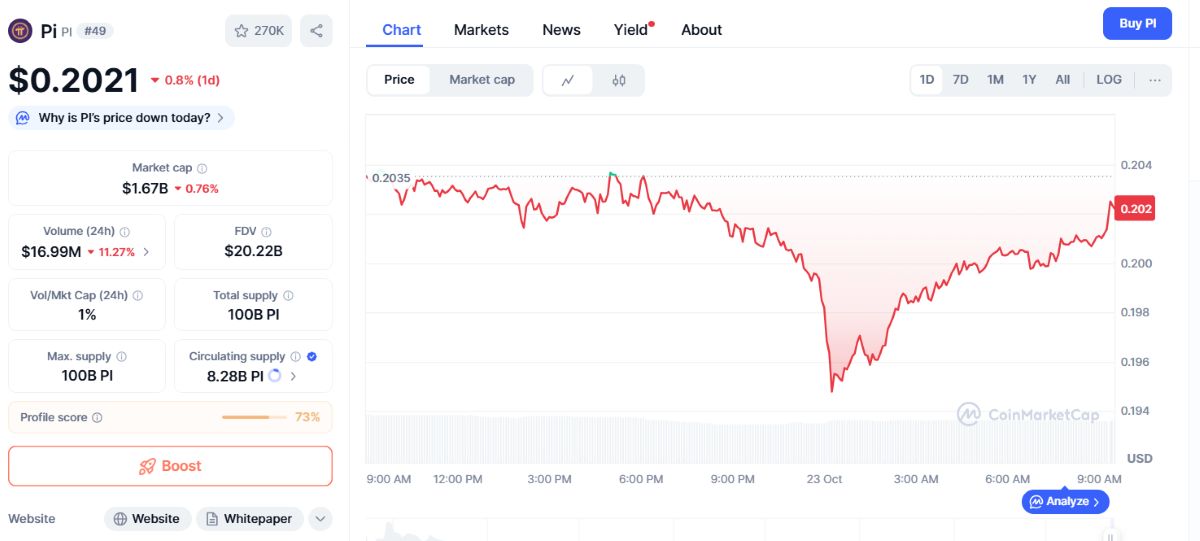This screenshot has height=541, width=1200.
Task: Open 'Why is PI's price down today?'
Action: [x=122, y=118]
